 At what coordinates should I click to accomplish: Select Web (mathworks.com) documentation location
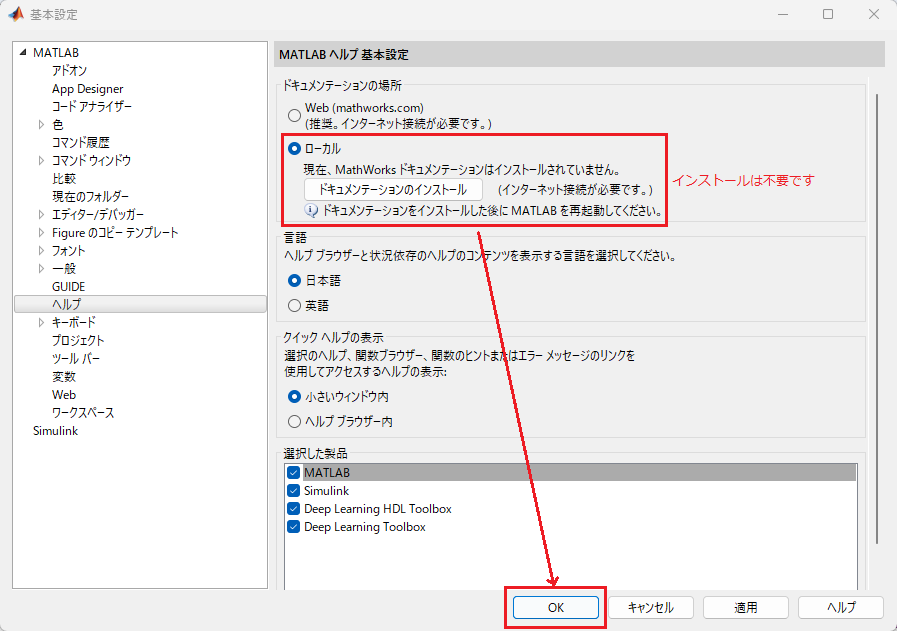(294, 115)
